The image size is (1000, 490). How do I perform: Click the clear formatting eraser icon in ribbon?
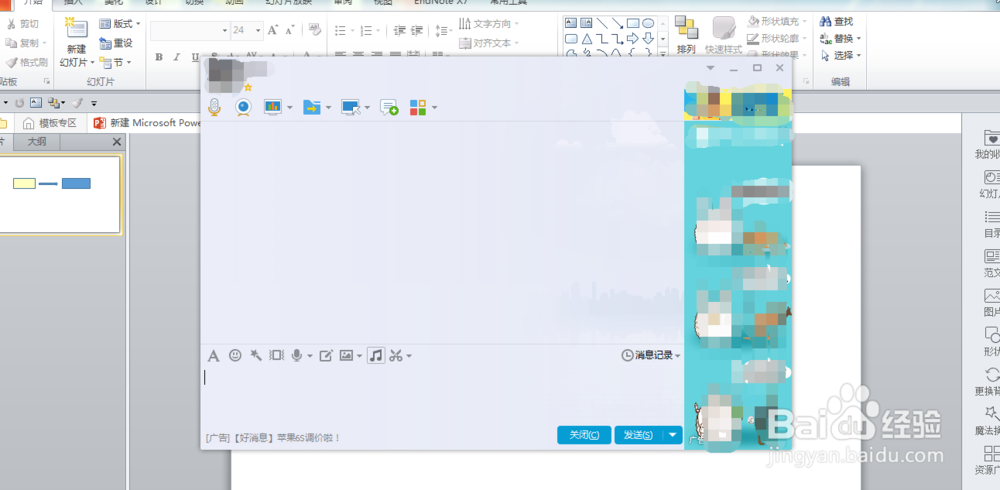tap(314, 29)
